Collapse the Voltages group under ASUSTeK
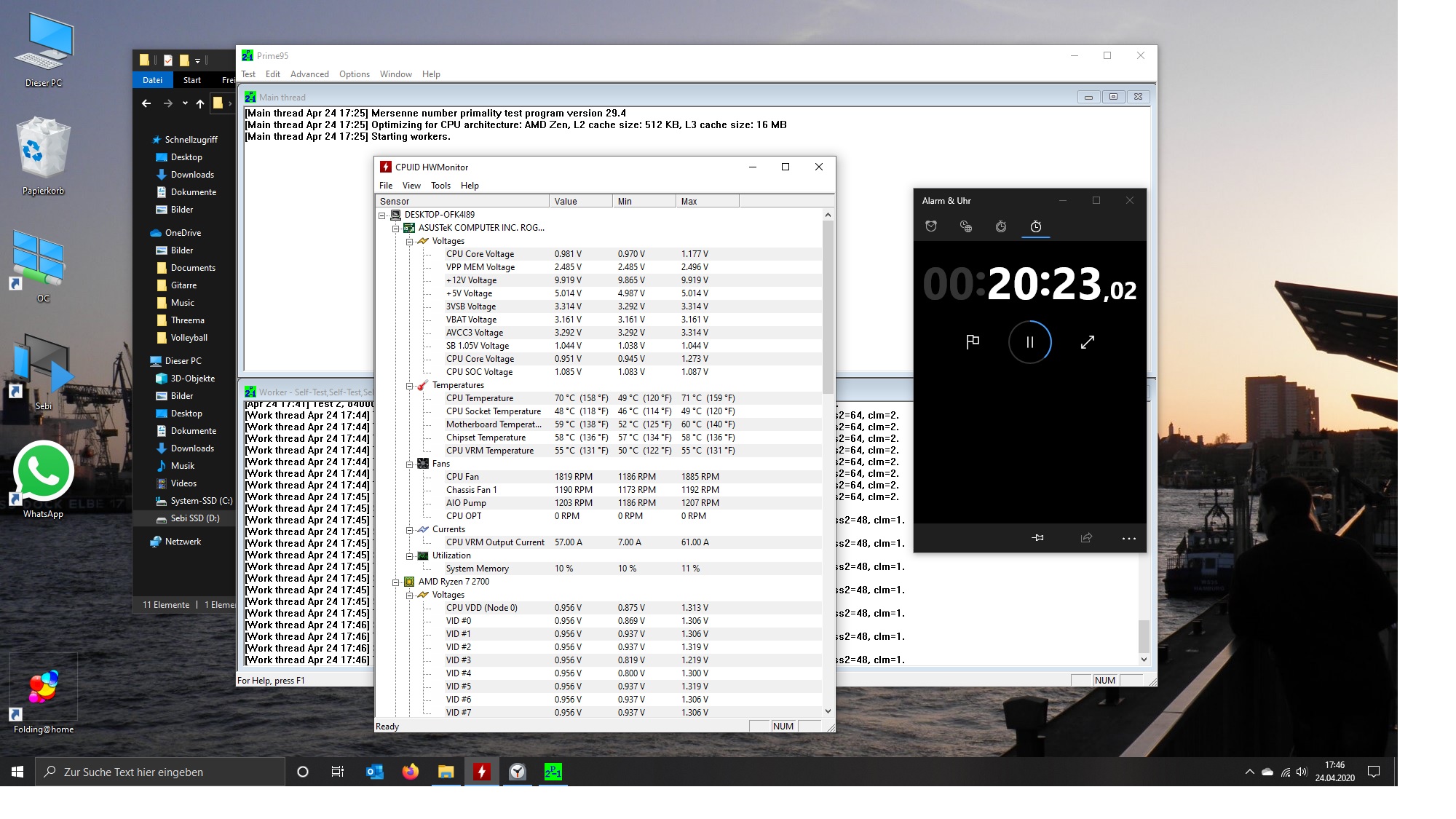1456x819 pixels. tap(410, 242)
